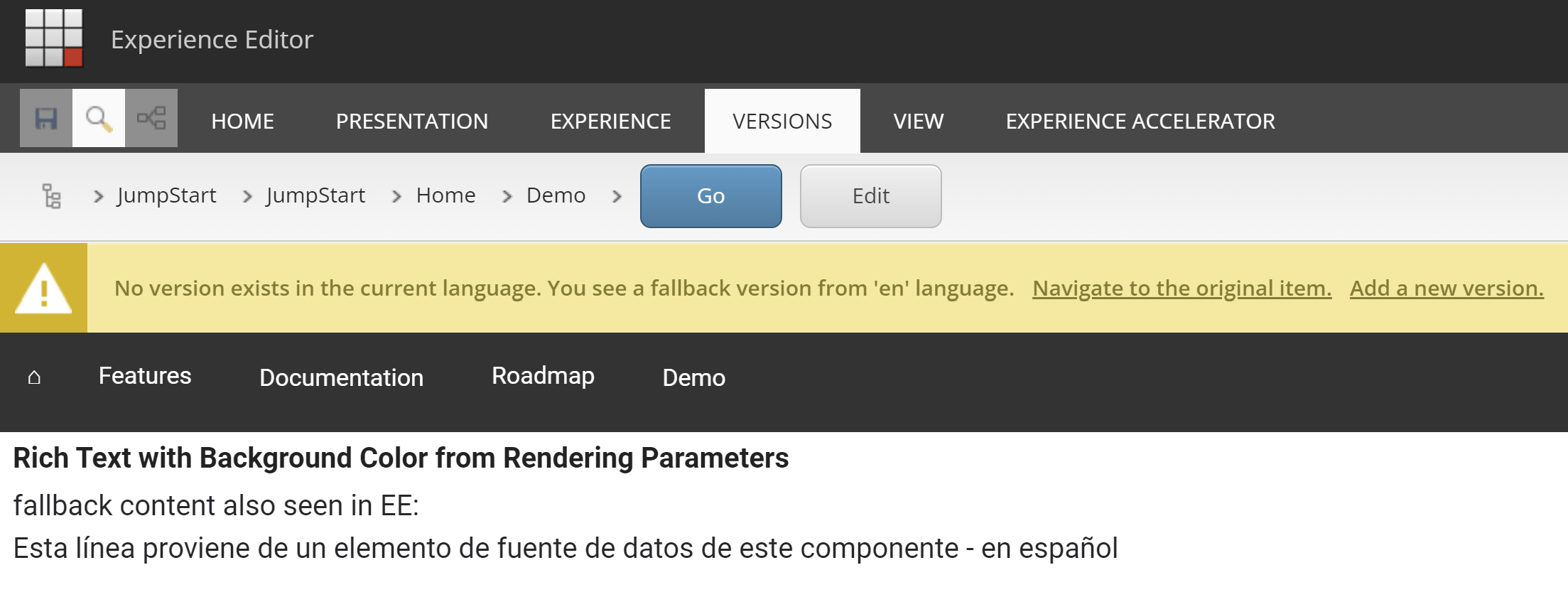Select Home in the breadcrumb
Viewport: 1568px width, 597px height.
445,195
